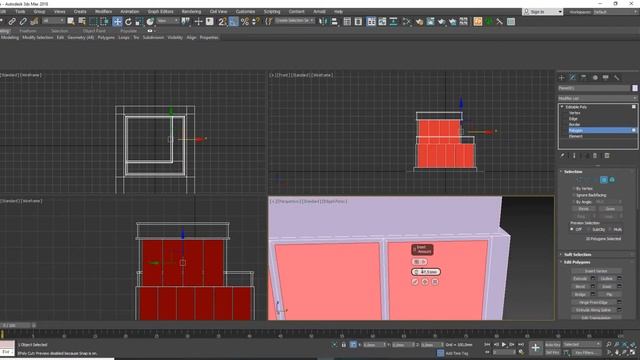Image resolution: width=640 pixels, height=360 pixels.
Task: Open the Modifiers menu
Action: click(103, 11)
